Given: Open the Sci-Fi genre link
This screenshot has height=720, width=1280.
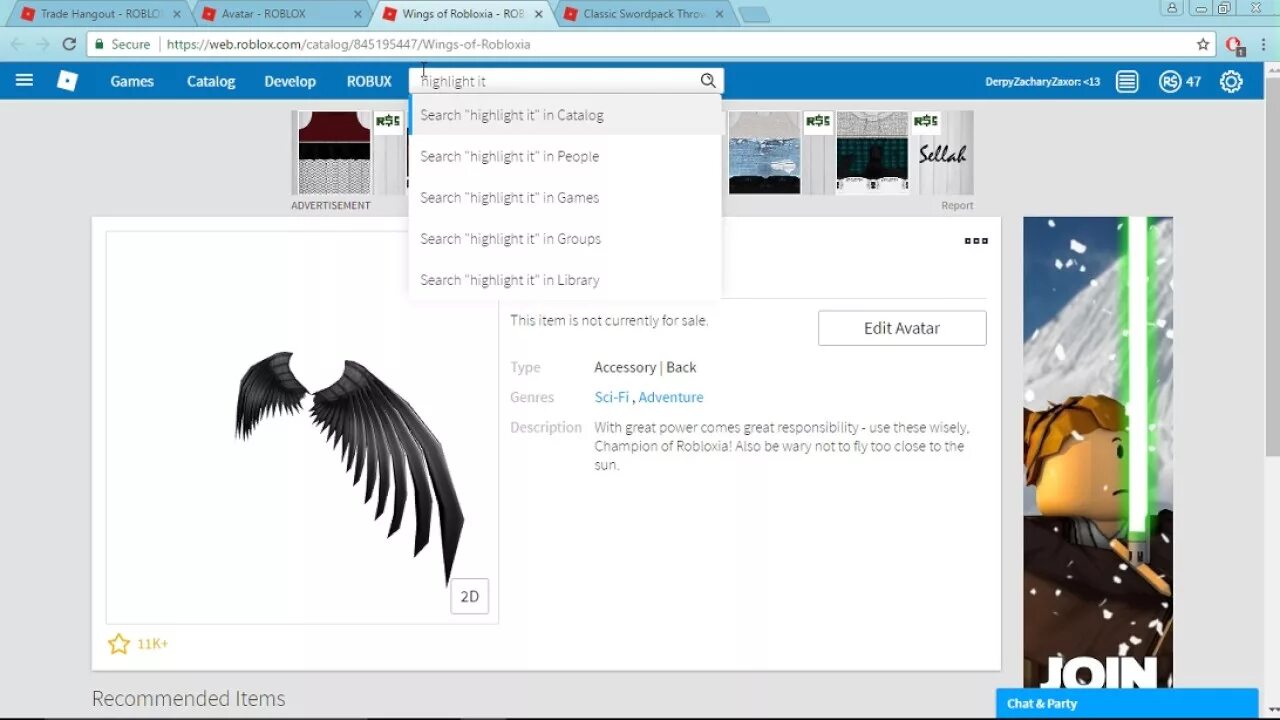Looking at the screenshot, I should tap(612, 397).
